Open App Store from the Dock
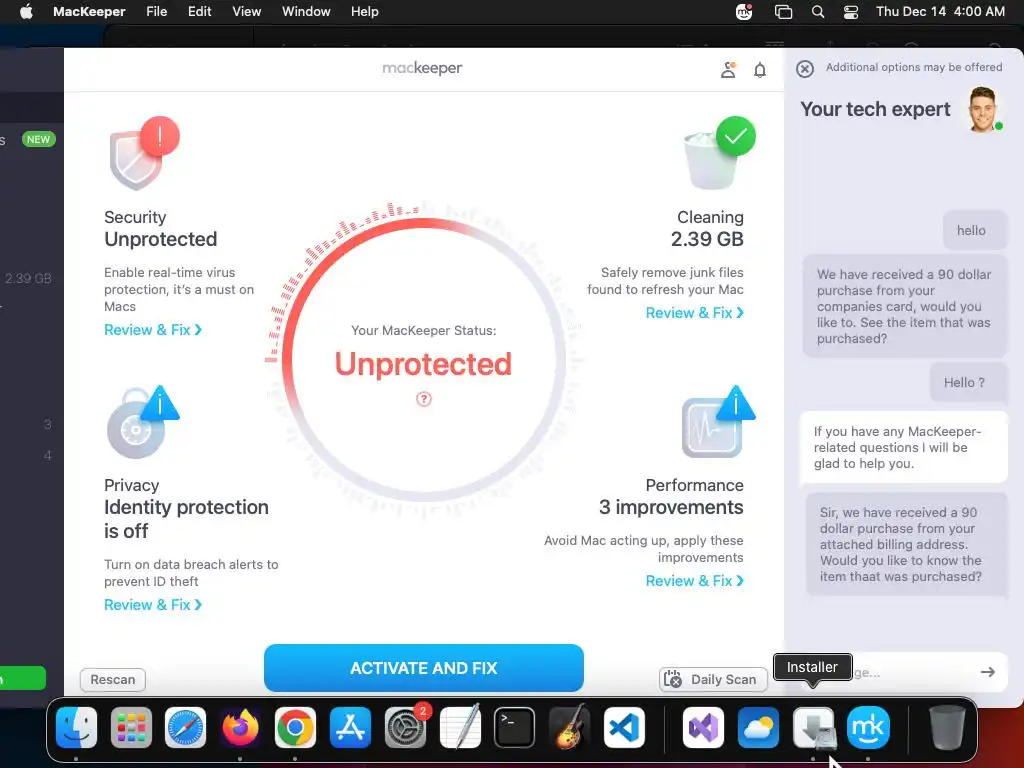 pyautogui.click(x=350, y=727)
